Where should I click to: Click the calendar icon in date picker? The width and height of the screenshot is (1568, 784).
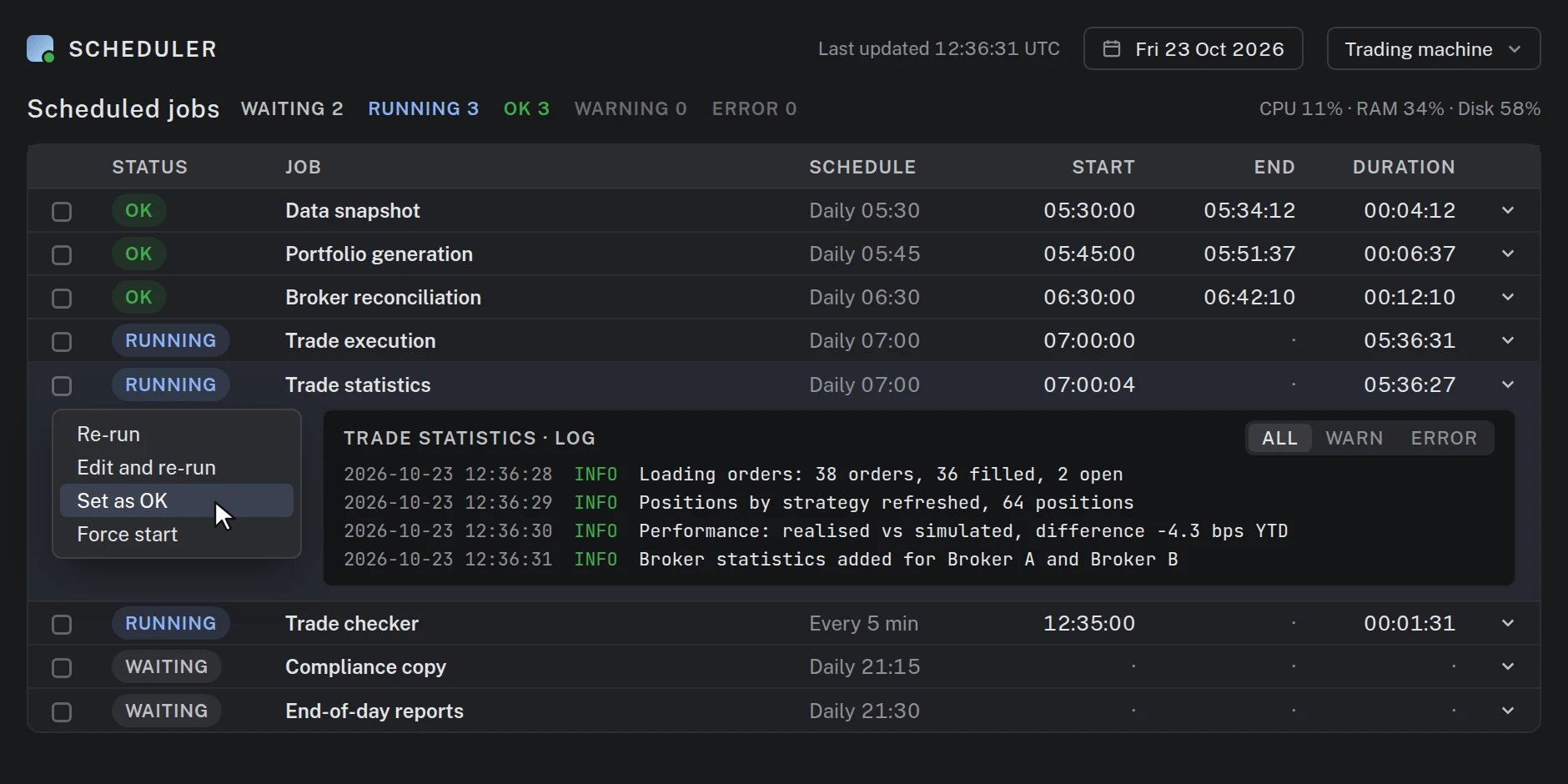(x=1112, y=48)
